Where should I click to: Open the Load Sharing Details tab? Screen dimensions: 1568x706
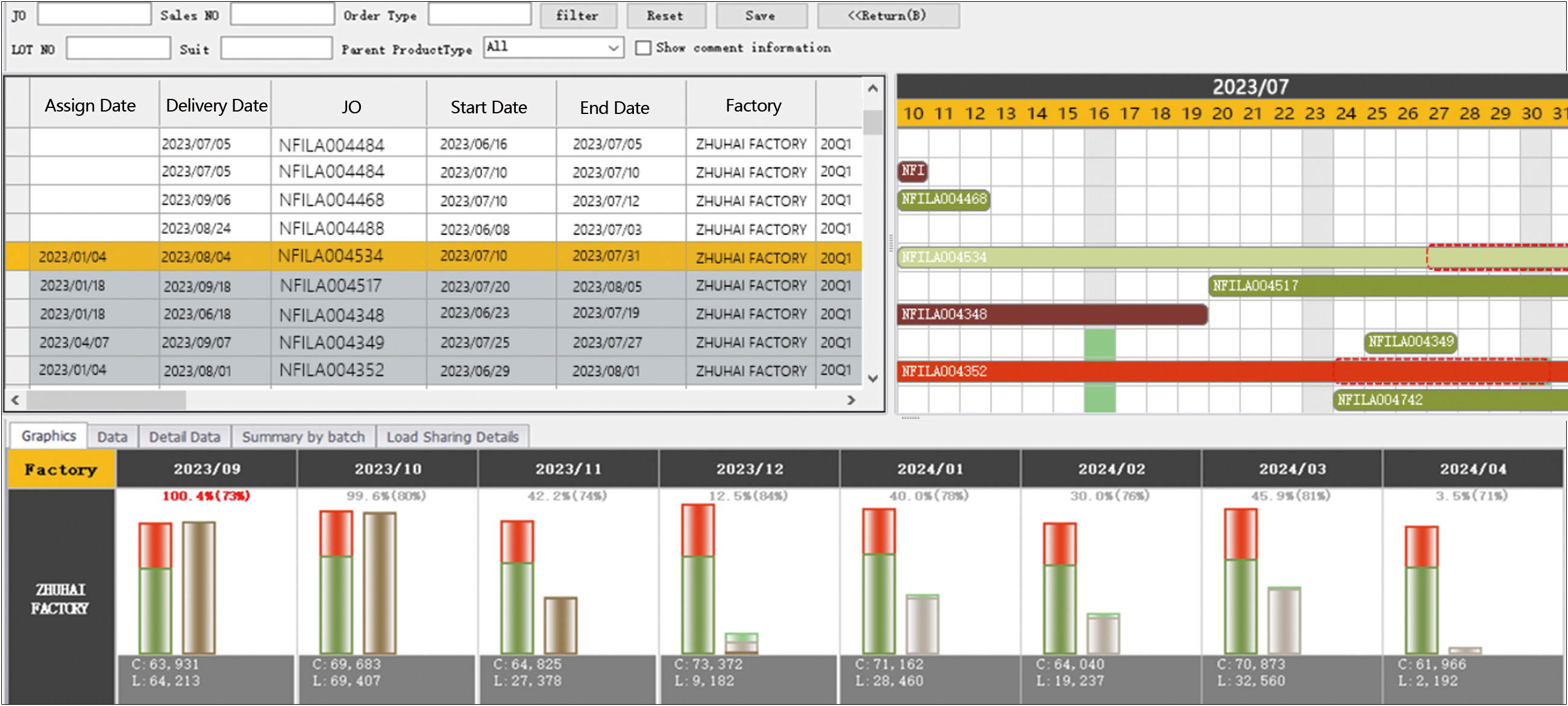(x=452, y=437)
